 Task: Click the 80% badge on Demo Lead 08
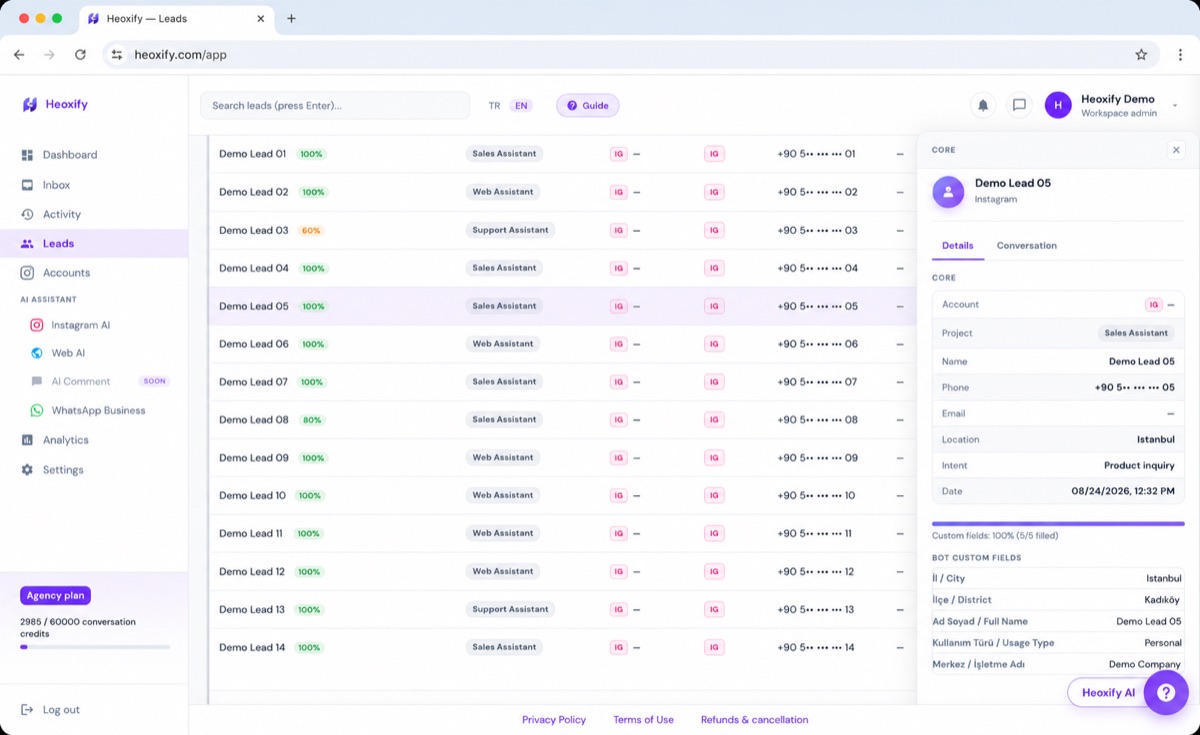click(312, 420)
